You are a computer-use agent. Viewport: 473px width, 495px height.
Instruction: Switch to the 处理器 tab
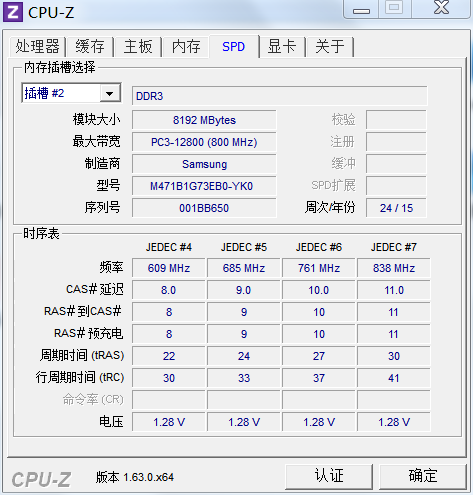pyautogui.click(x=37, y=46)
